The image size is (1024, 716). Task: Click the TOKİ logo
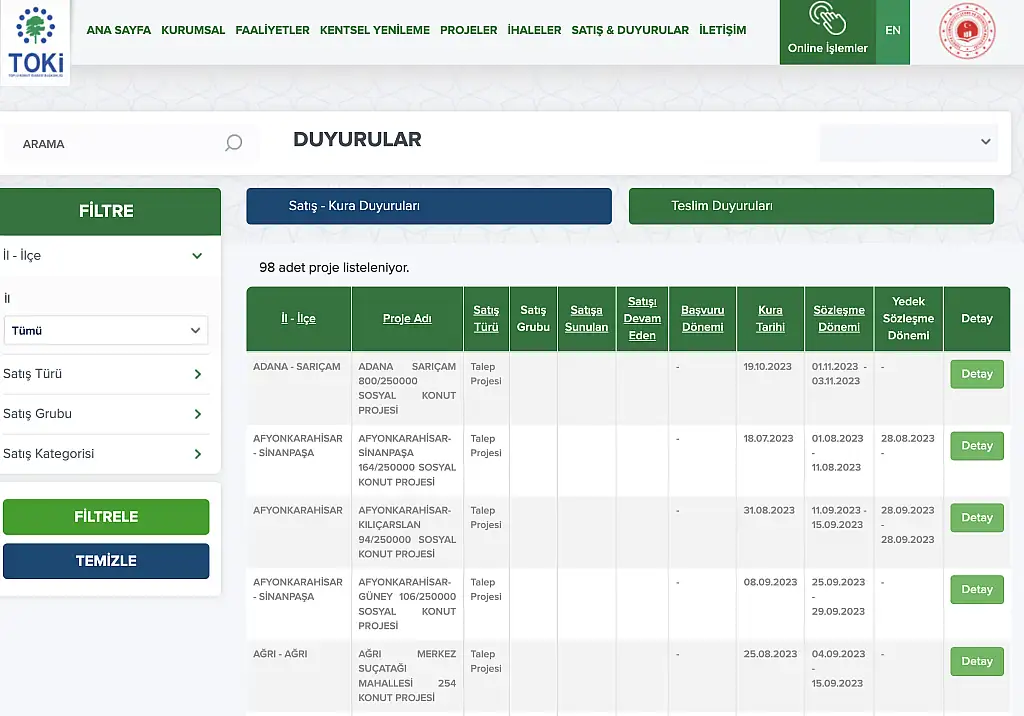(35, 42)
